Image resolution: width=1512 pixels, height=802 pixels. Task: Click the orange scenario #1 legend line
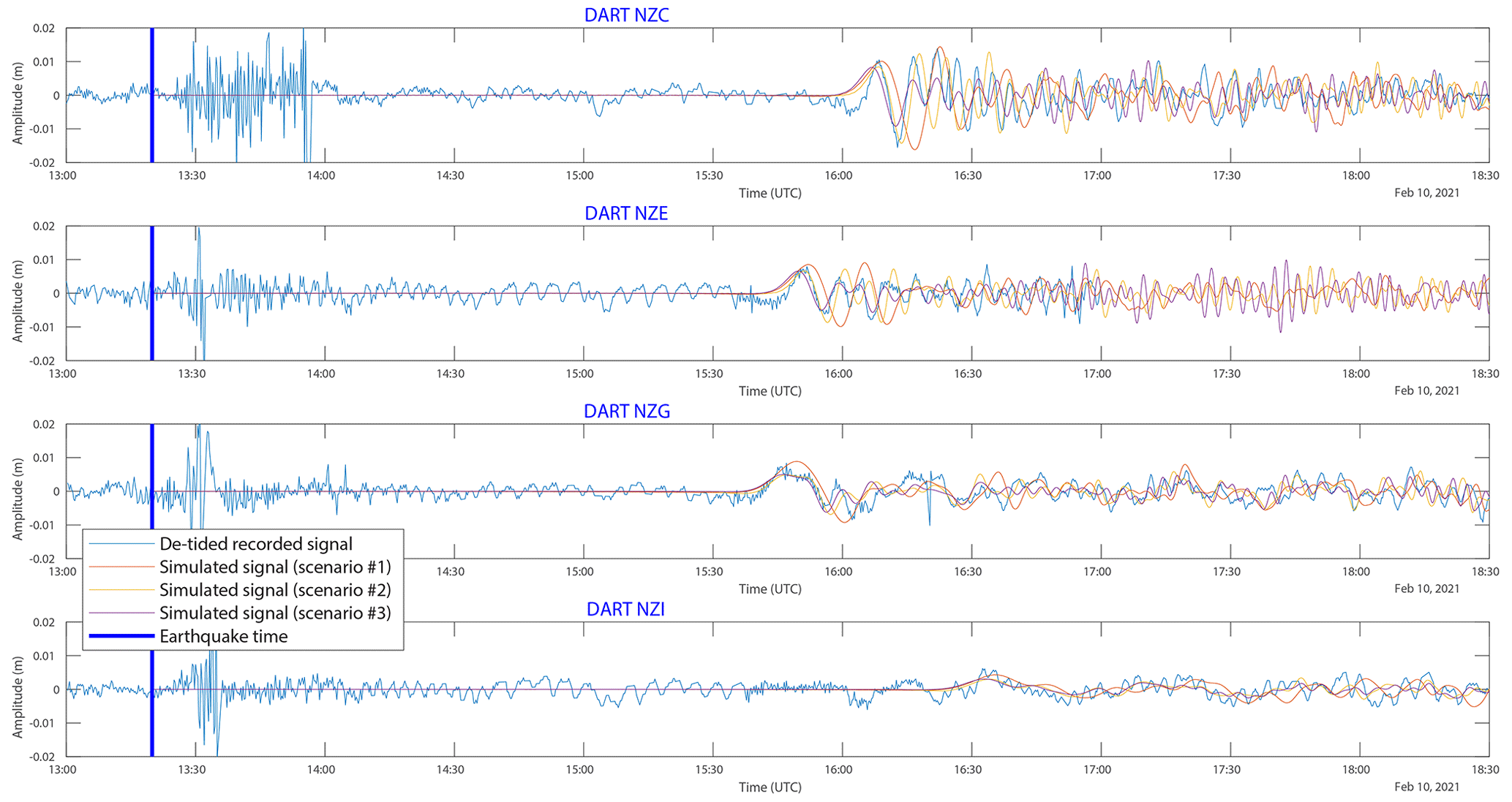pos(121,567)
